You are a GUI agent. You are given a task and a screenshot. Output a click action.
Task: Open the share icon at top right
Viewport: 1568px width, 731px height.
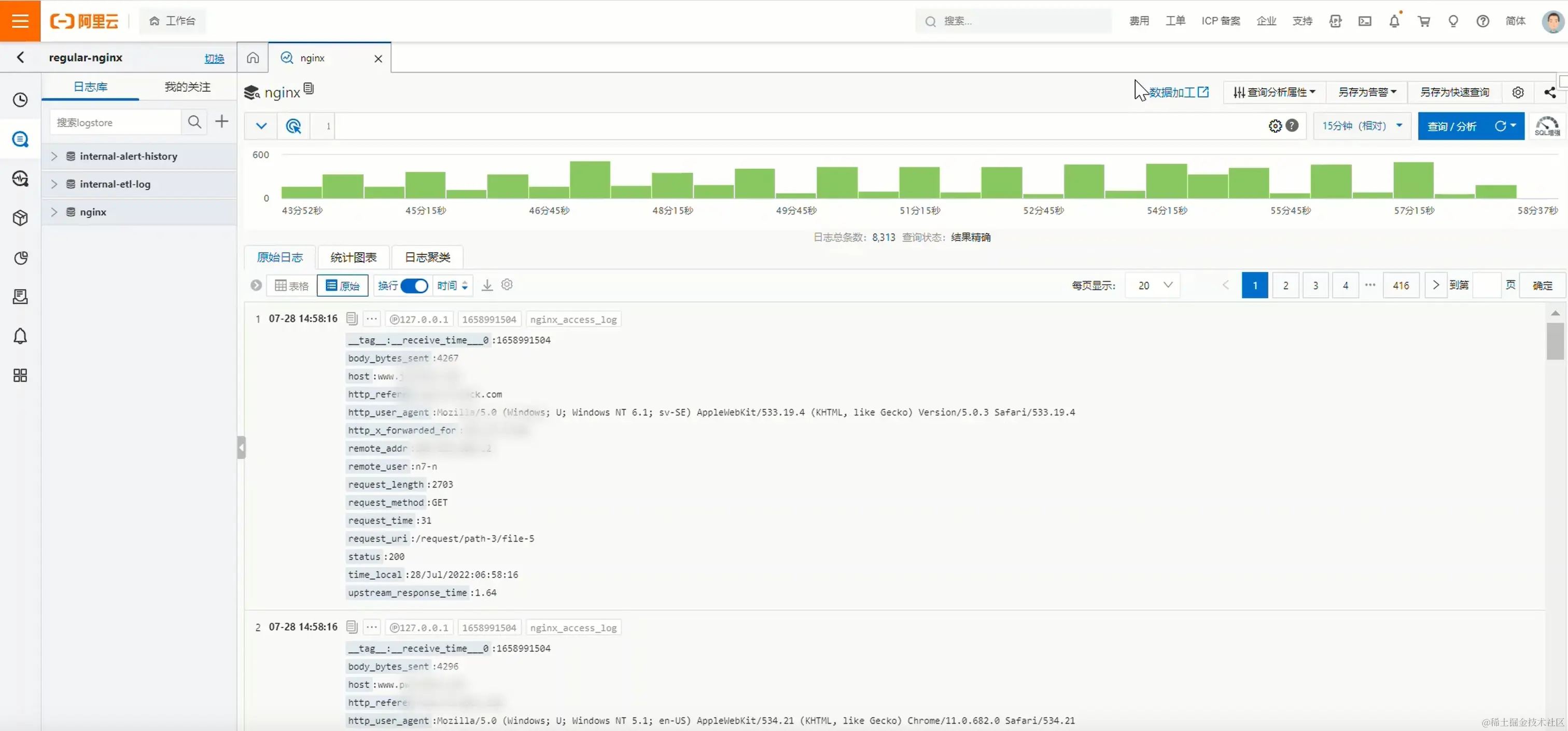(1550, 92)
